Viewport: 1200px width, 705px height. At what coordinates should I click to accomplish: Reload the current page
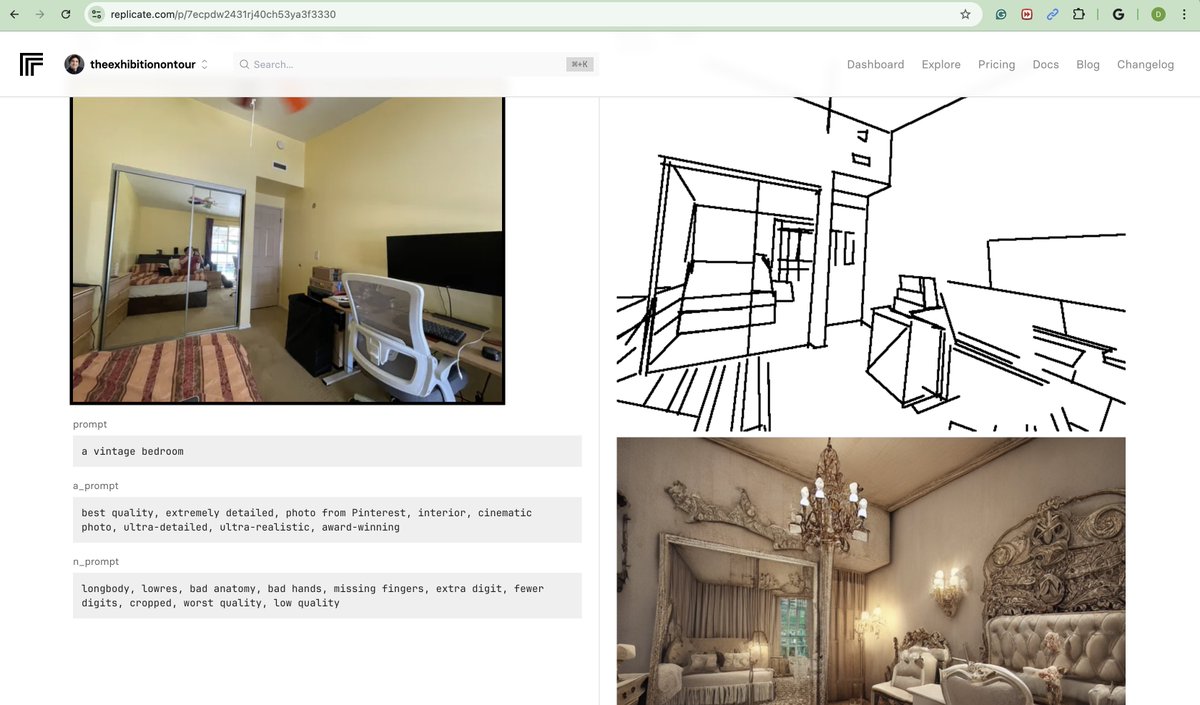coord(66,14)
